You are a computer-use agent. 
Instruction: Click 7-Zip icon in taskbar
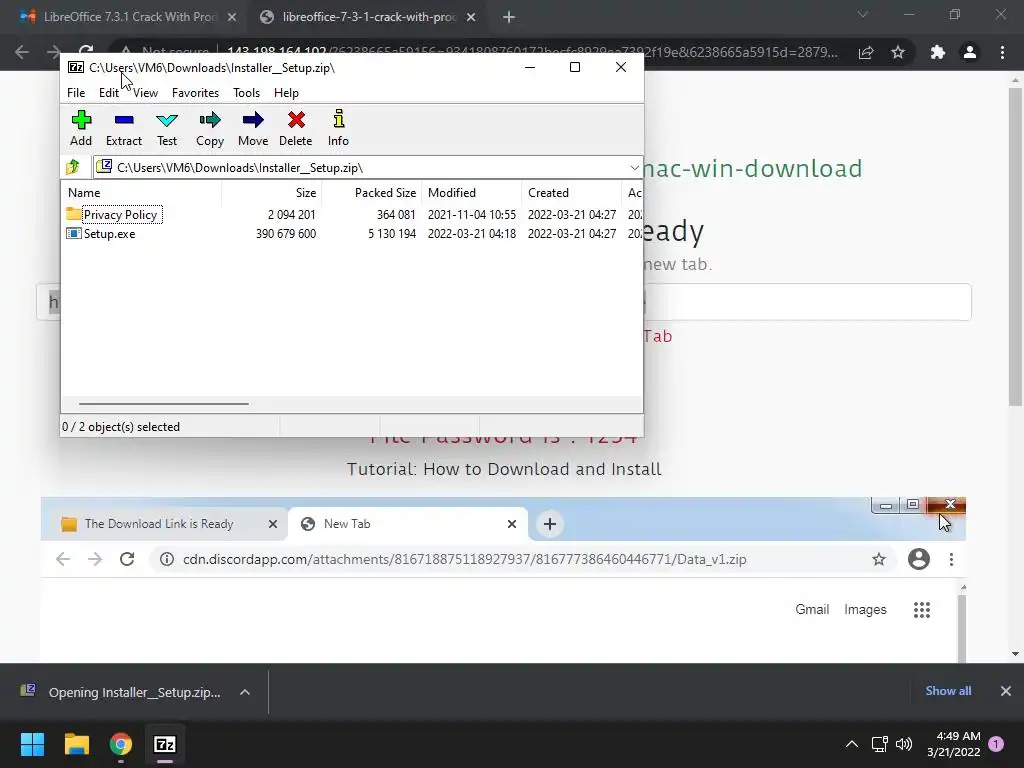point(165,744)
